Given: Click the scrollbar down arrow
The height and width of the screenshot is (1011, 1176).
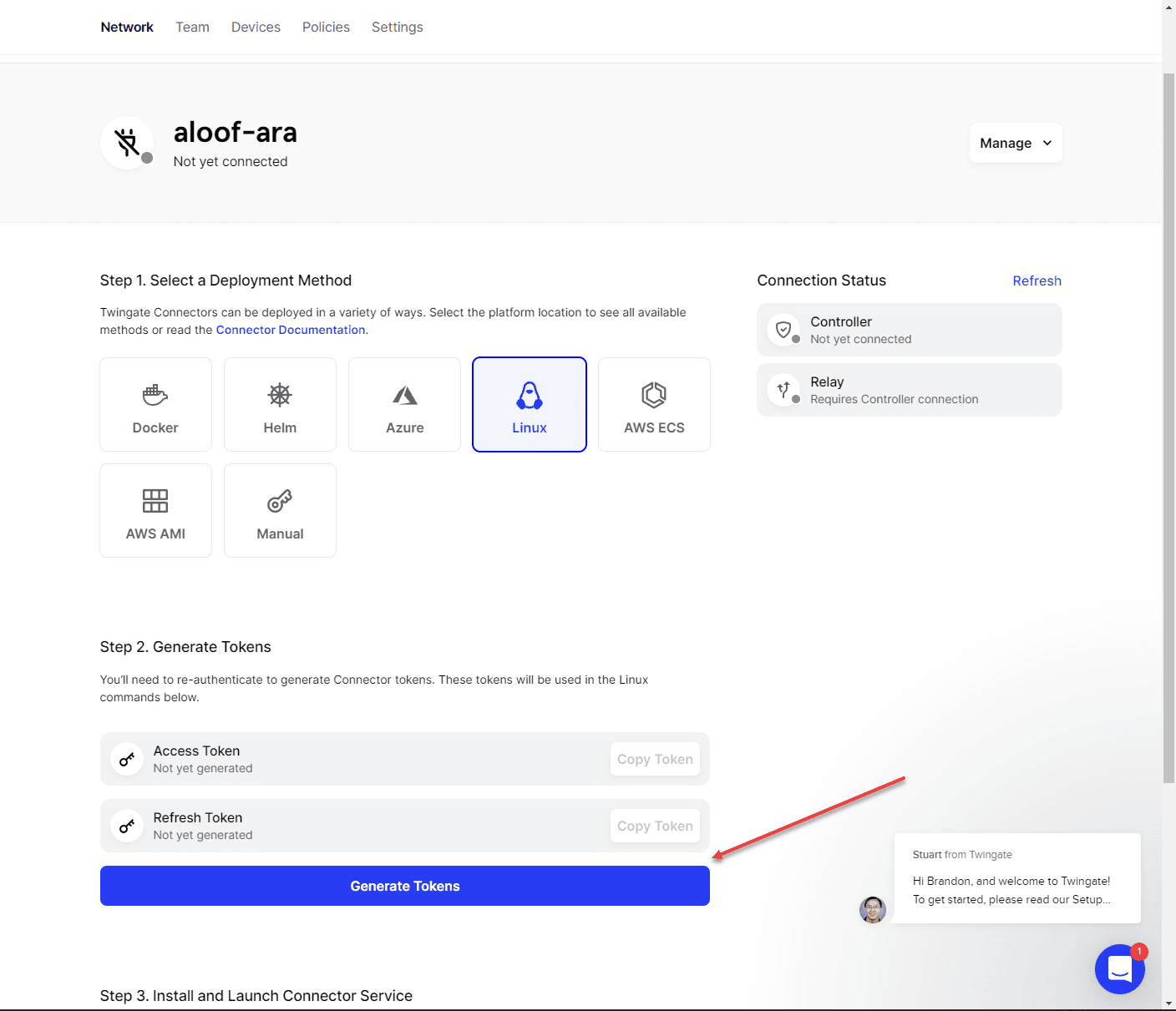Looking at the screenshot, I should click(x=1168, y=1003).
